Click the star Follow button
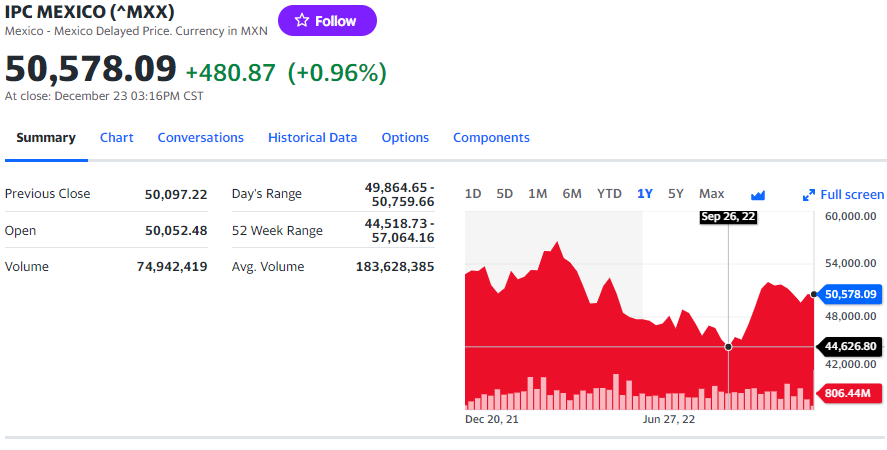 tap(327, 21)
